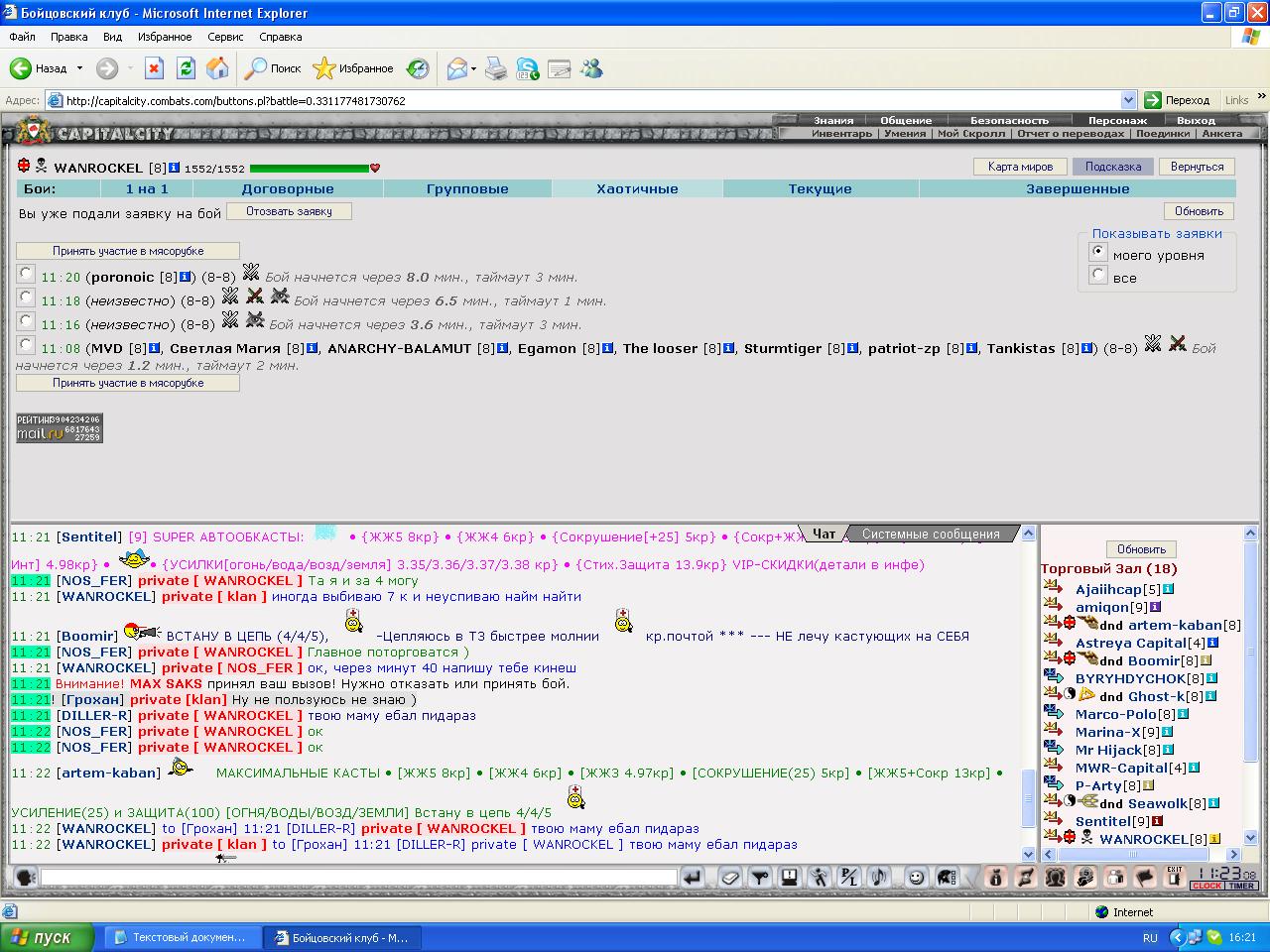
Task: Click private message icon for BYRYHDYCHOK
Action: pos(1053,677)
